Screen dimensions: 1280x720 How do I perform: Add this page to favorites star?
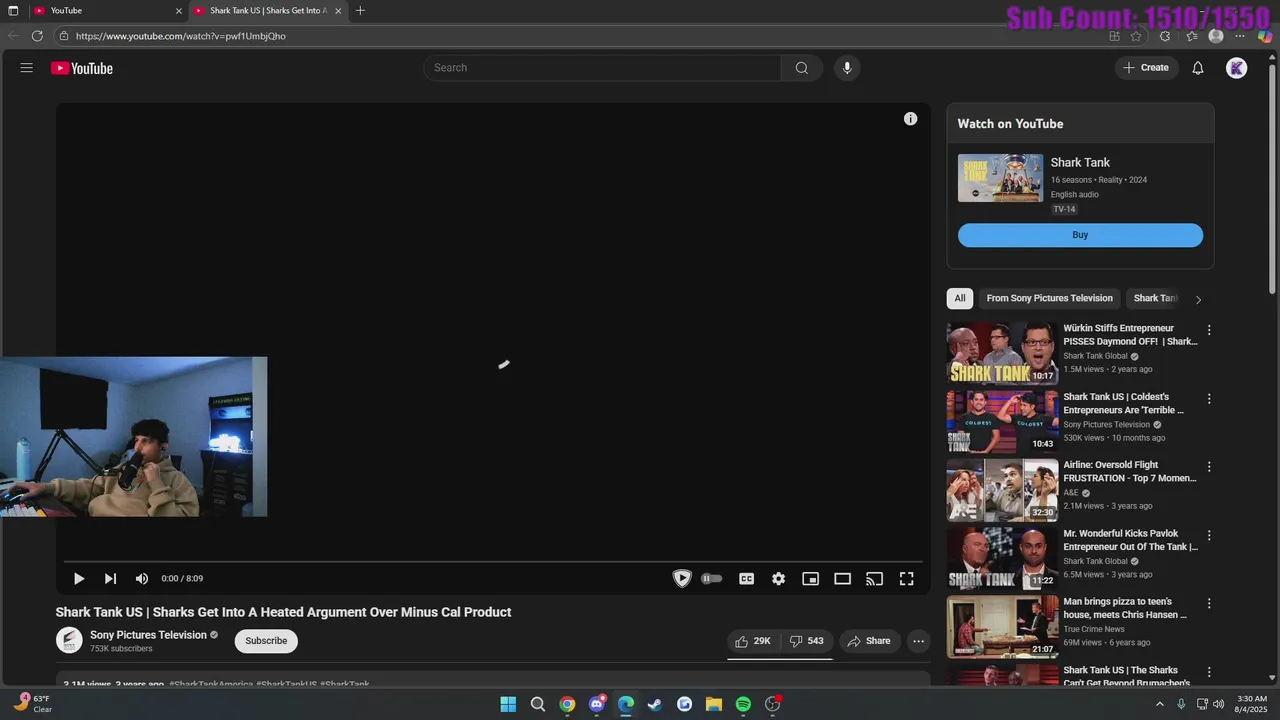[x=1136, y=36]
